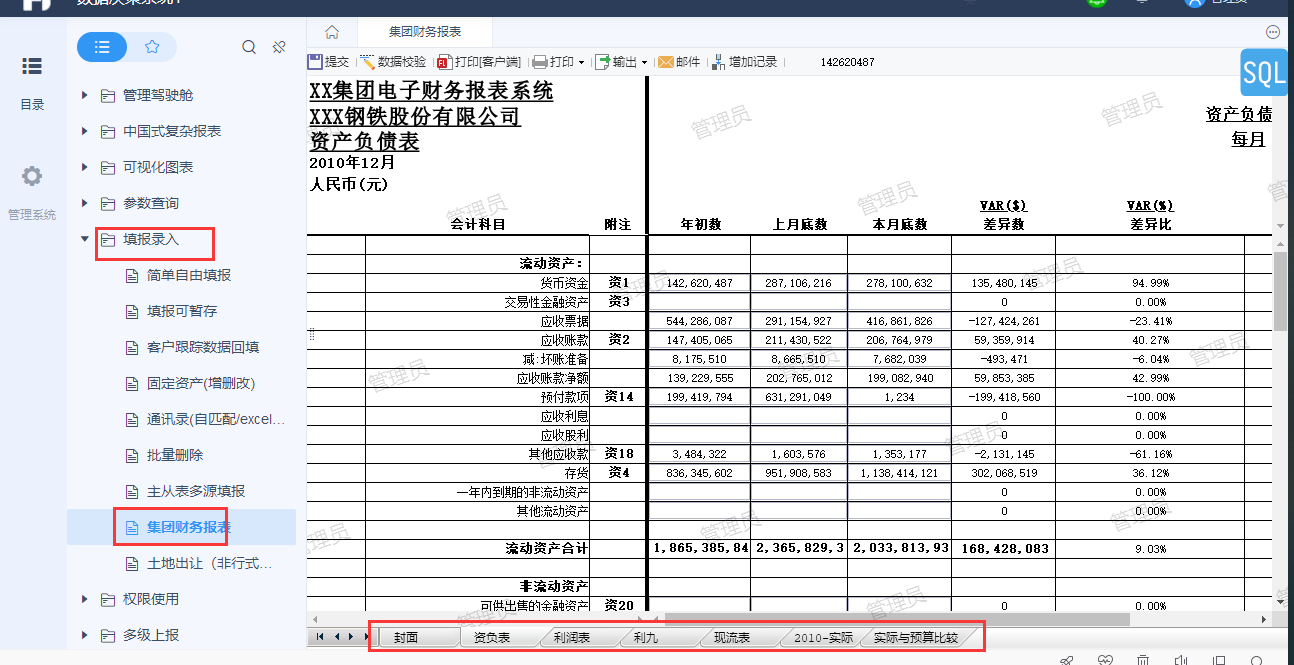
Task: Switch to the 利润表 sheet tab
Action: 571,637
